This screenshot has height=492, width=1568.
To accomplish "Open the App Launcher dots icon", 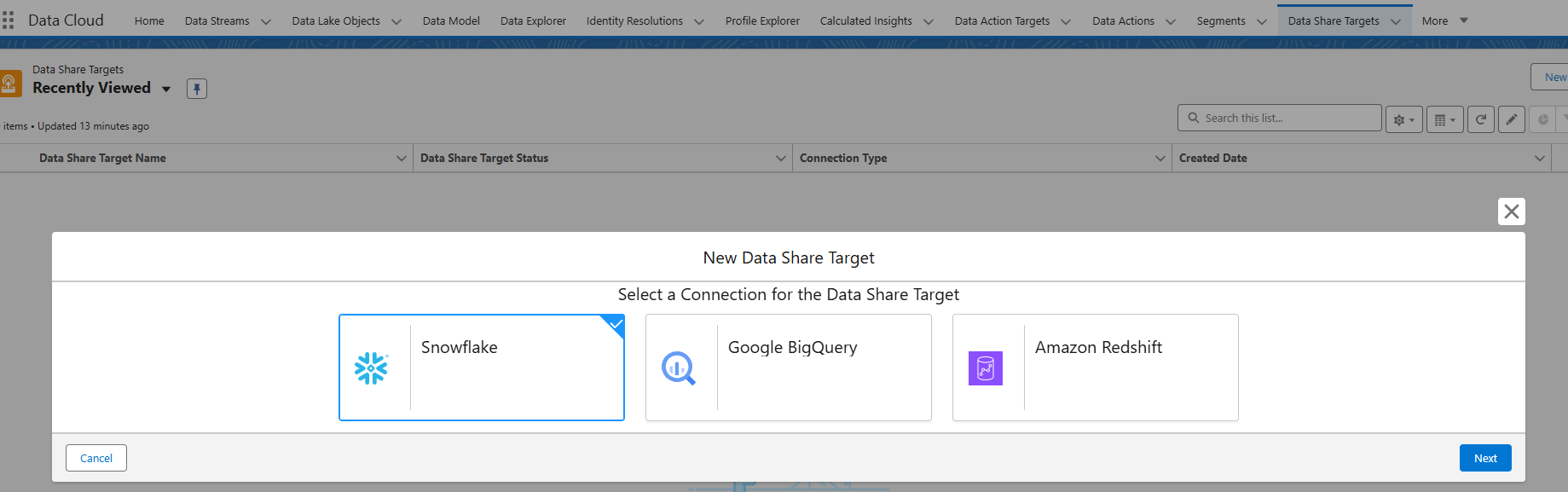I will tap(8, 20).
